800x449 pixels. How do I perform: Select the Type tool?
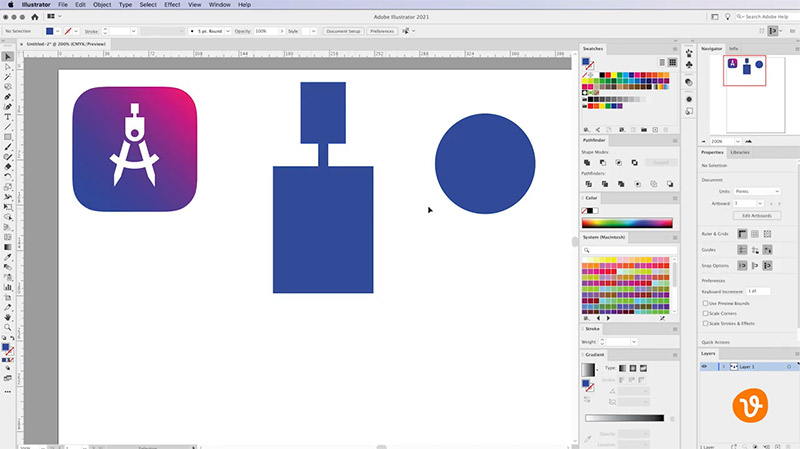8,117
